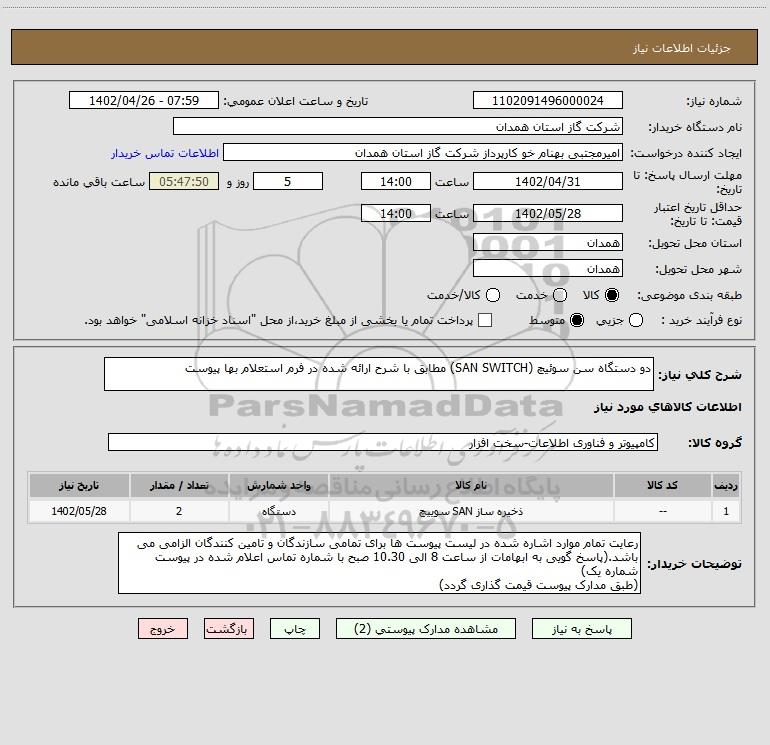Image resolution: width=770 pixels, height=745 pixels.
Task: Click the ردیف column header
Action: [726, 485]
